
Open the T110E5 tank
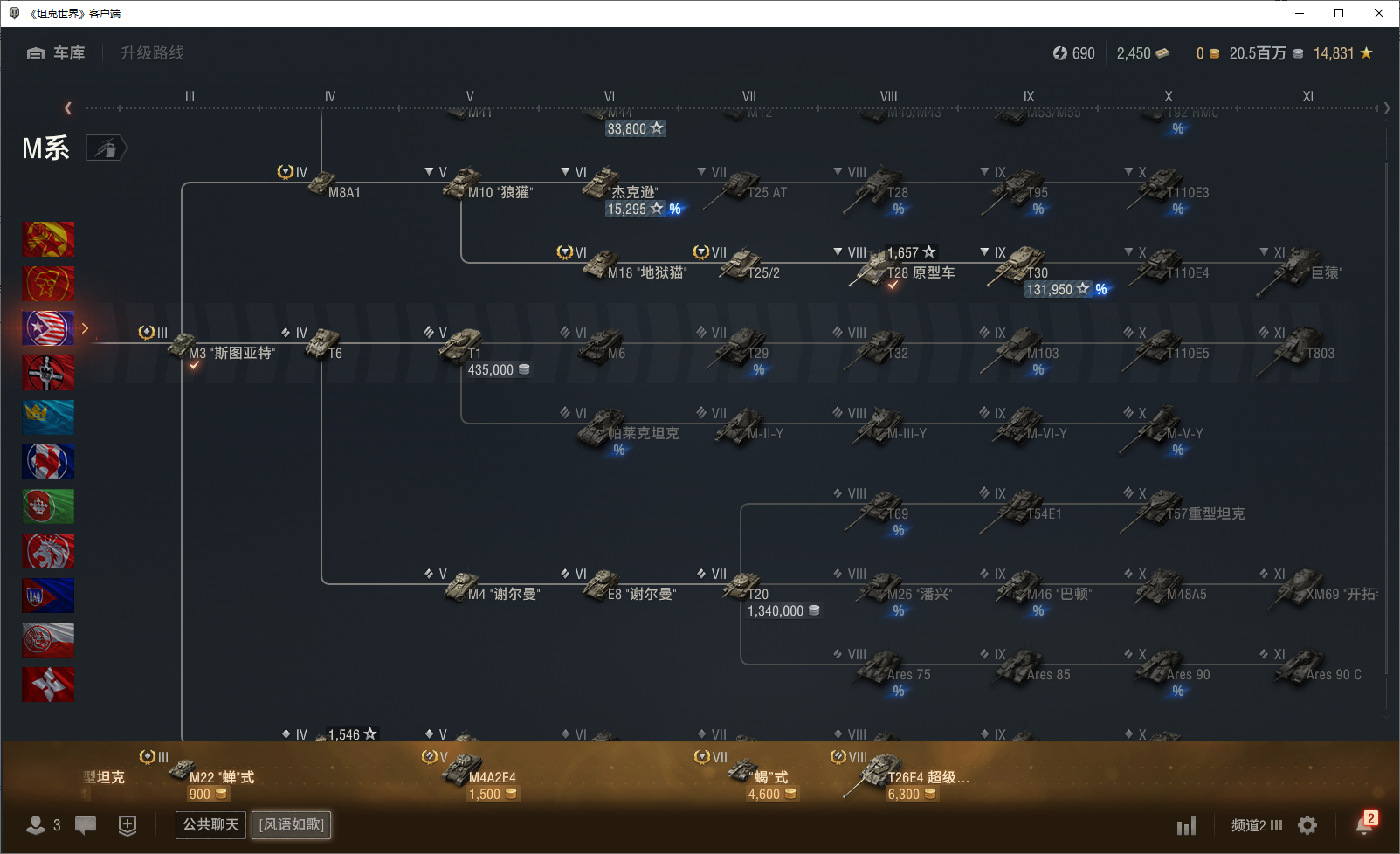(x=1169, y=349)
